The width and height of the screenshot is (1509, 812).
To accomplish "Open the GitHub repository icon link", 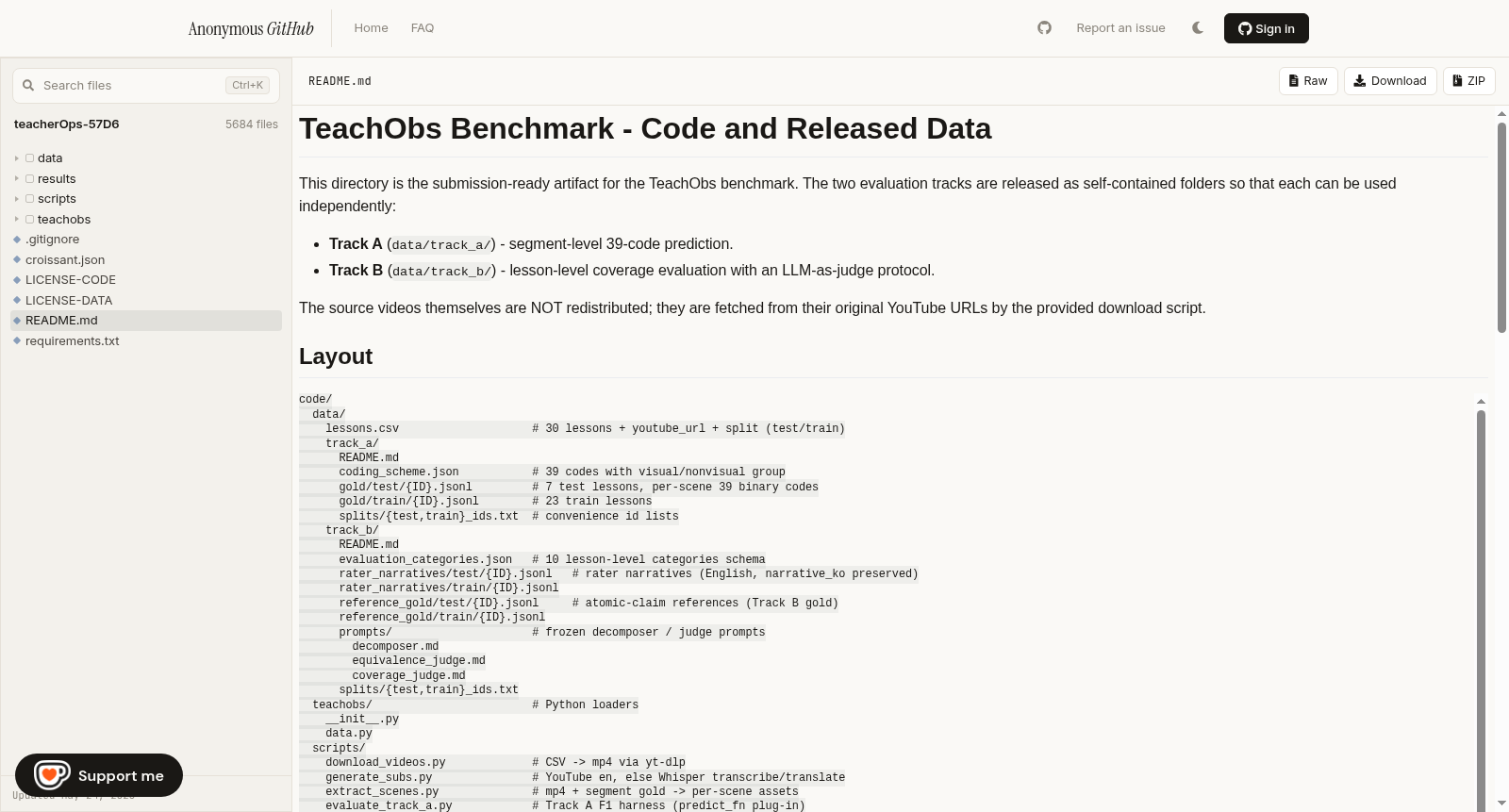I will pos(1044,28).
